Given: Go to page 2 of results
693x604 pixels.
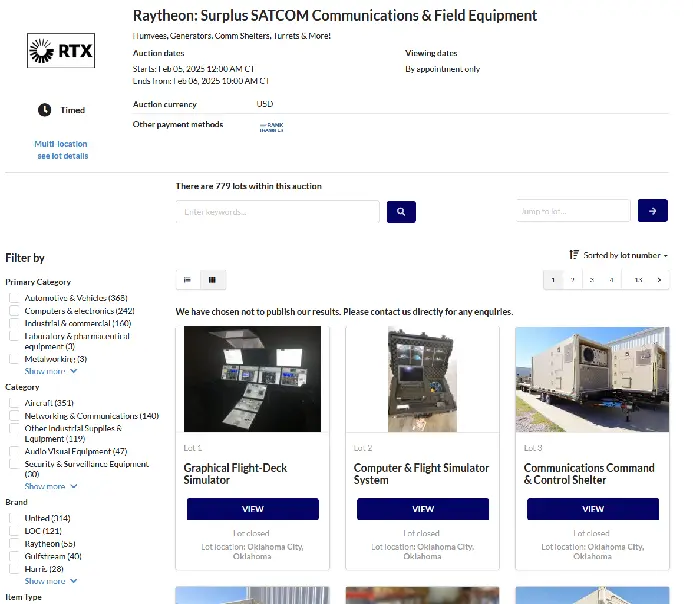Looking at the screenshot, I should [573, 280].
